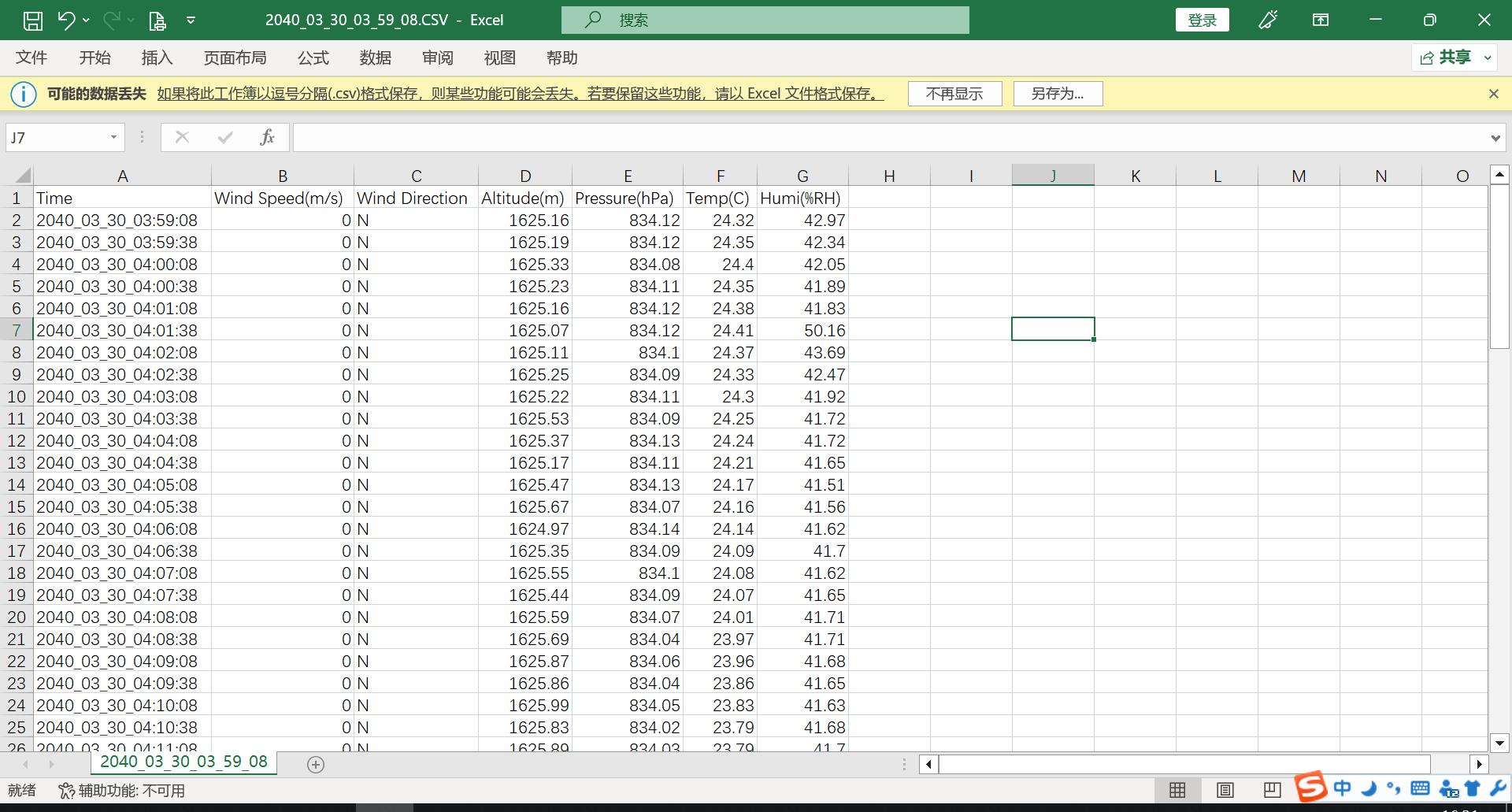This screenshot has height=812, width=1512.
Task: Click the 不再显示 button
Action: 954,94
